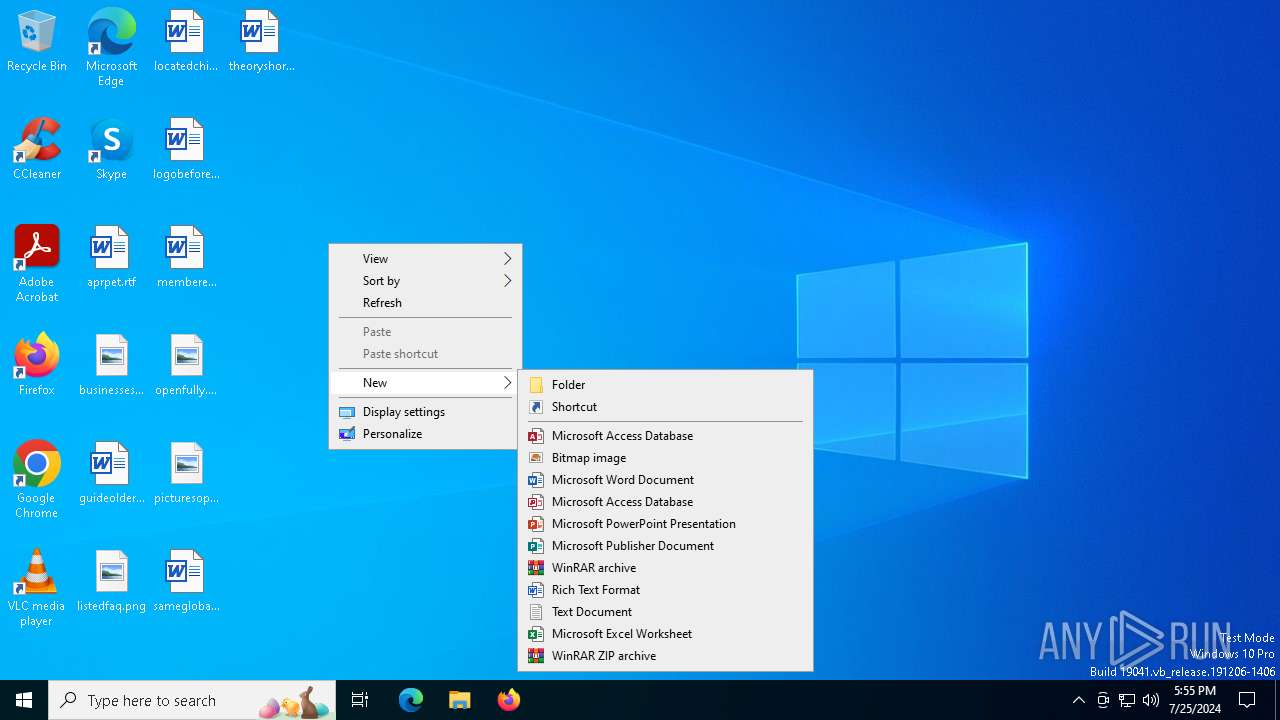Expand the View submenu

(425, 259)
